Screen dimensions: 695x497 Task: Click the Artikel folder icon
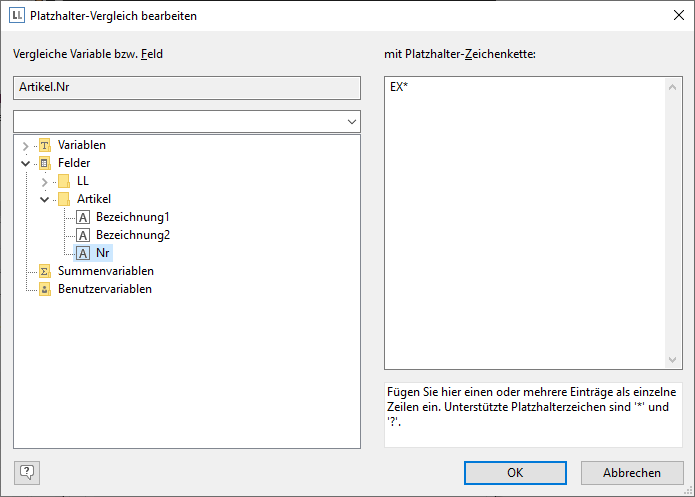pos(64,199)
